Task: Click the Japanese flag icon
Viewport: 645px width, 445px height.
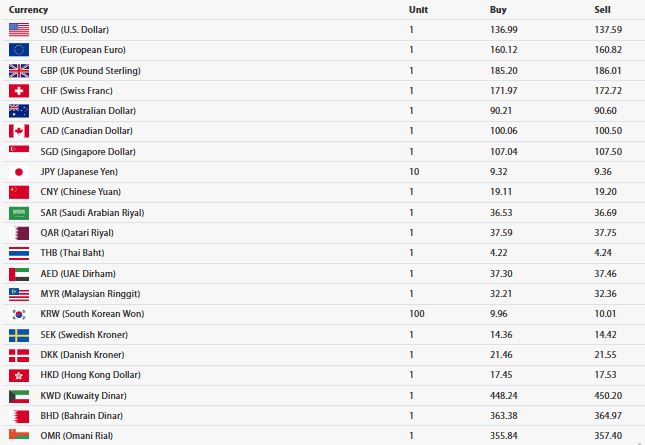Action: click(x=19, y=172)
